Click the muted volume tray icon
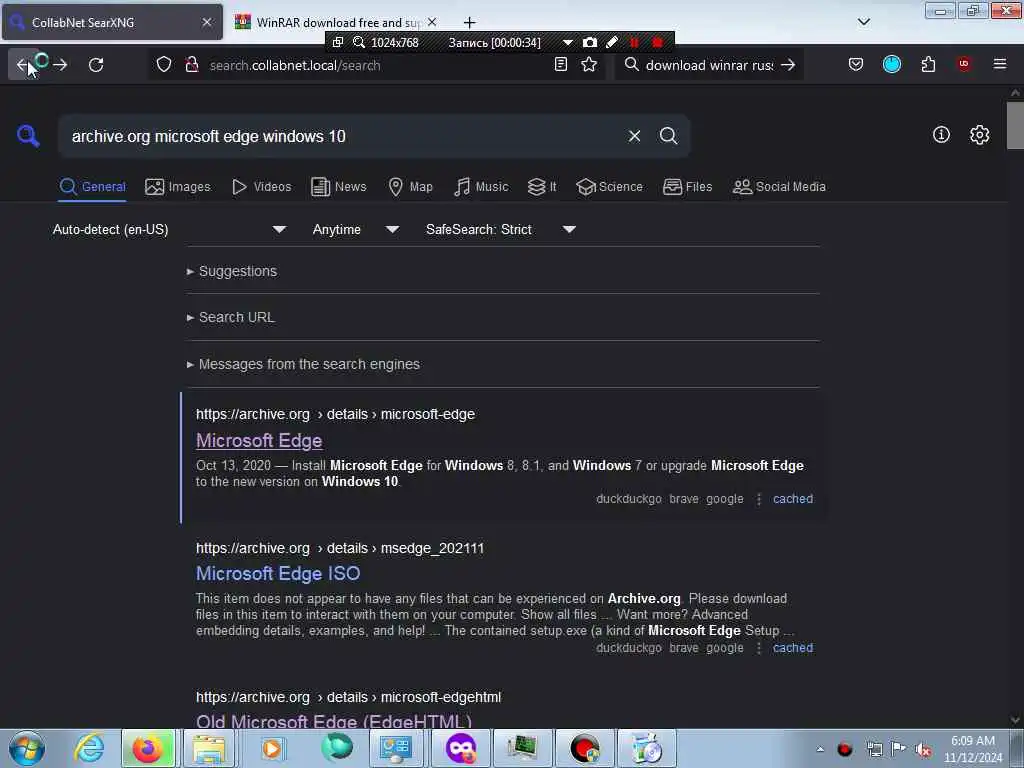The width and height of the screenshot is (1024, 768). [923, 749]
